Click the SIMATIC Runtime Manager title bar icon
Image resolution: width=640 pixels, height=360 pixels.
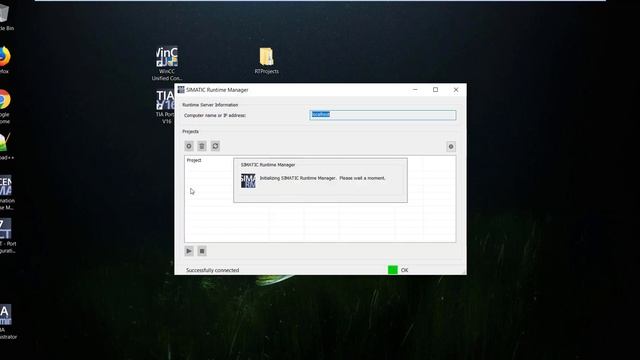(x=181, y=90)
